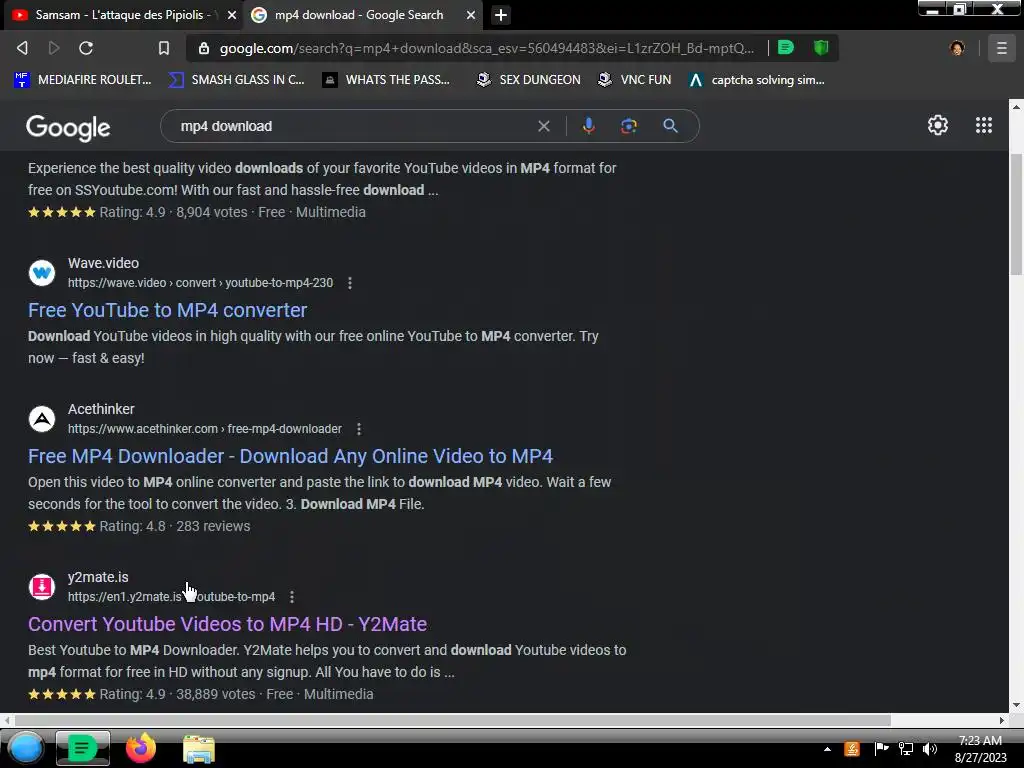Open the MEDIAFIRE ROULET... bookmark

[83, 80]
